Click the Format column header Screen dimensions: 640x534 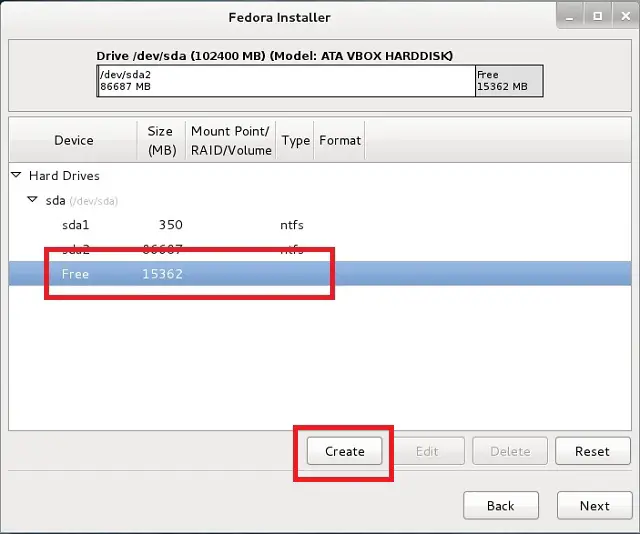coord(340,140)
